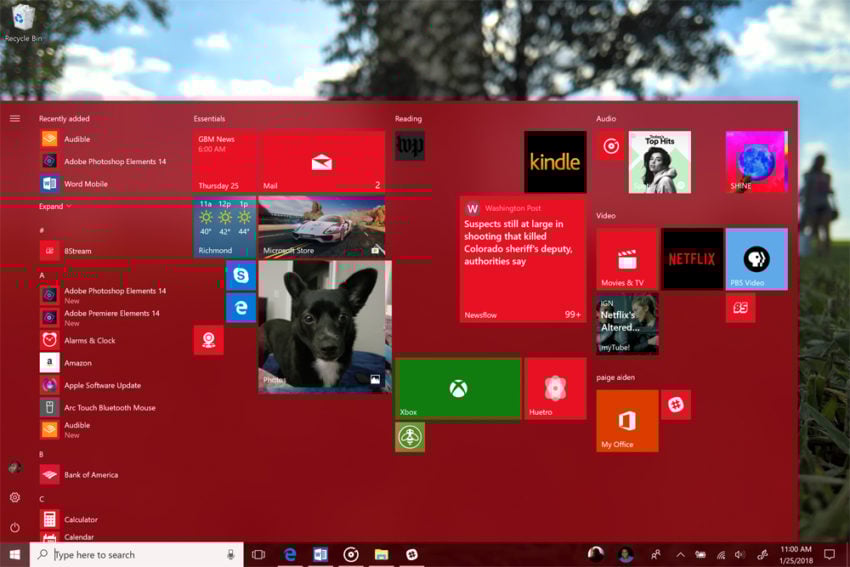The height and width of the screenshot is (567, 850).
Task: Open the small green bee tile
Action: point(410,437)
